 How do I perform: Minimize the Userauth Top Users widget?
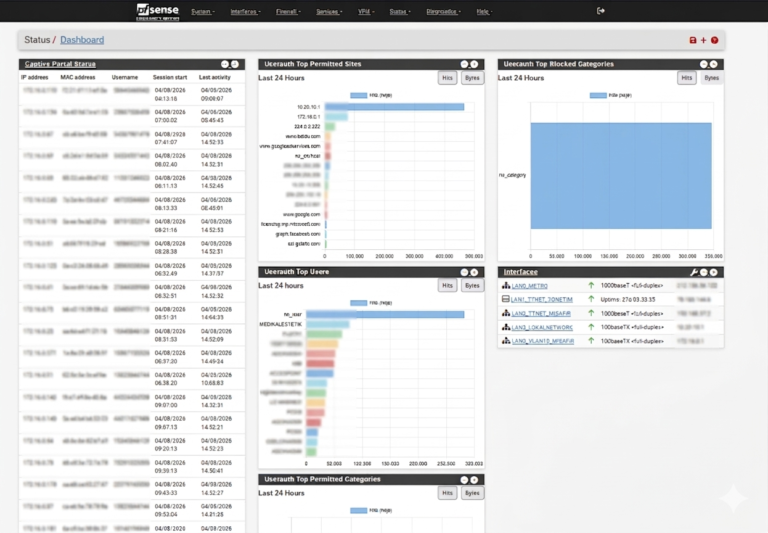(x=464, y=272)
